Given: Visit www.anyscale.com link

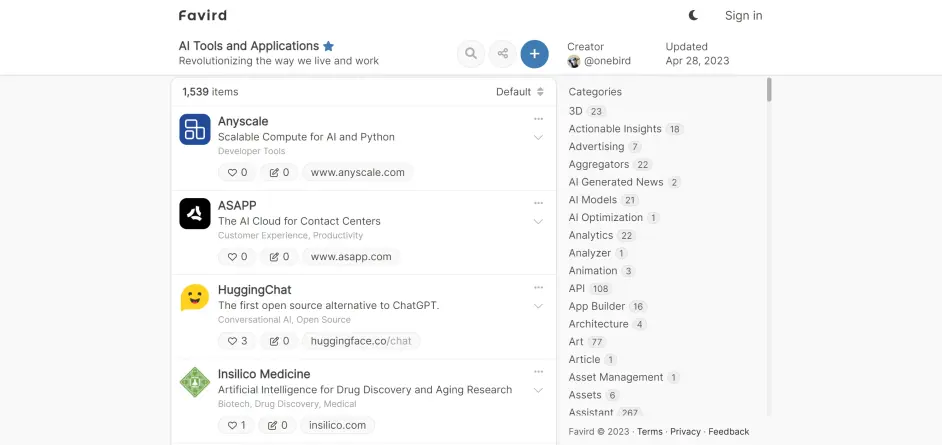Looking at the screenshot, I should pyautogui.click(x=357, y=172).
